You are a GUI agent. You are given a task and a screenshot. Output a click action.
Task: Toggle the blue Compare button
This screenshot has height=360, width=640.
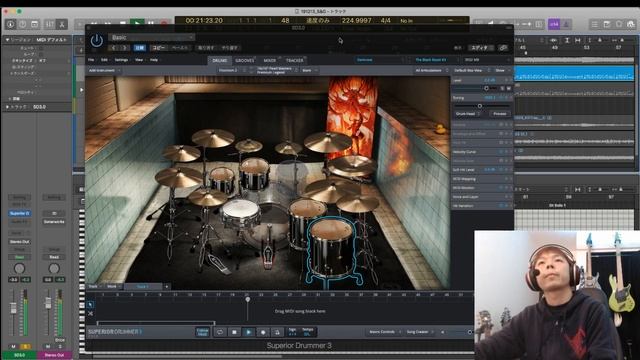point(140,48)
